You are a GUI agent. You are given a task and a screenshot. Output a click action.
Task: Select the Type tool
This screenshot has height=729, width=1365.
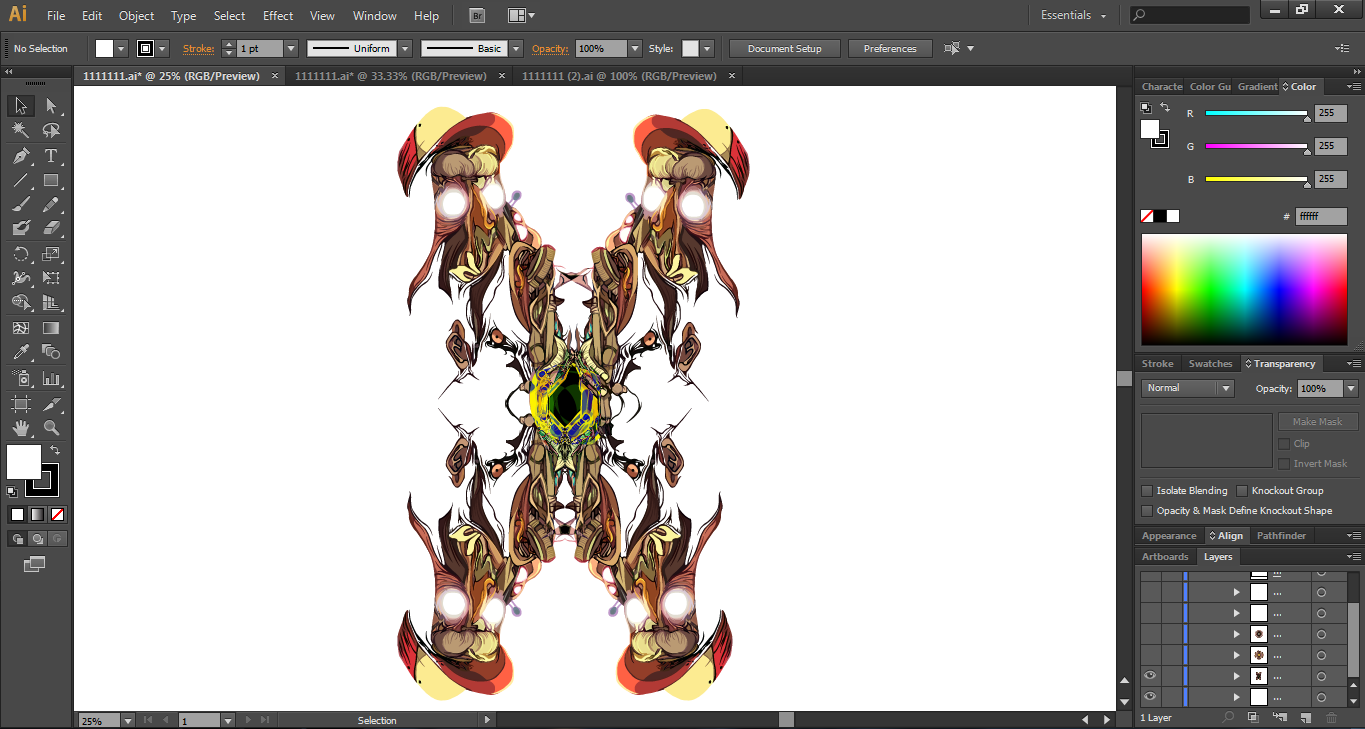(x=51, y=156)
